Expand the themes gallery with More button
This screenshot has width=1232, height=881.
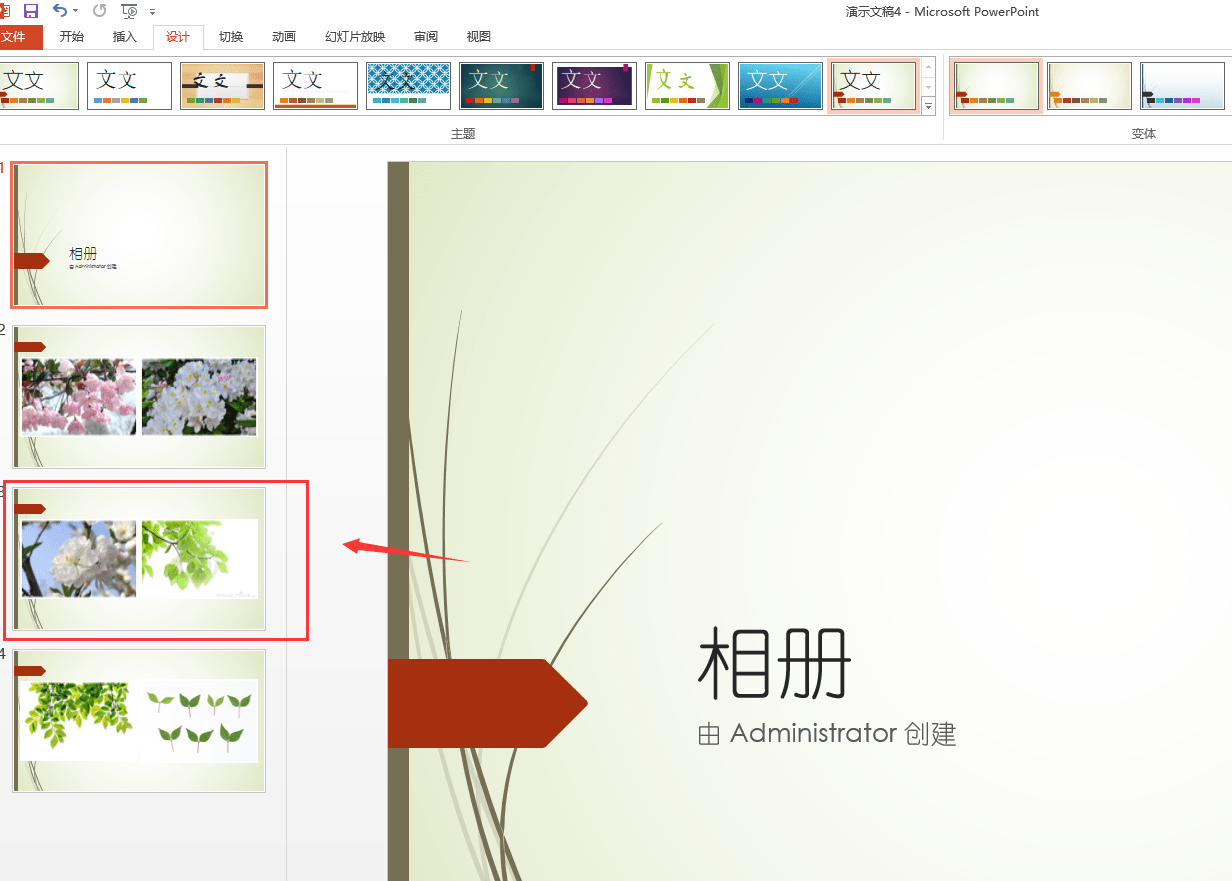(x=928, y=105)
